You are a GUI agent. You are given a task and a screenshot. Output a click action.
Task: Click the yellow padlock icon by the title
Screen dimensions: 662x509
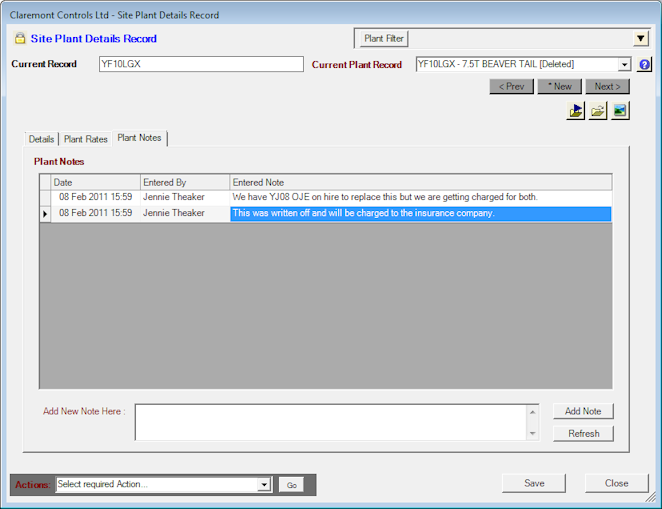pos(20,39)
